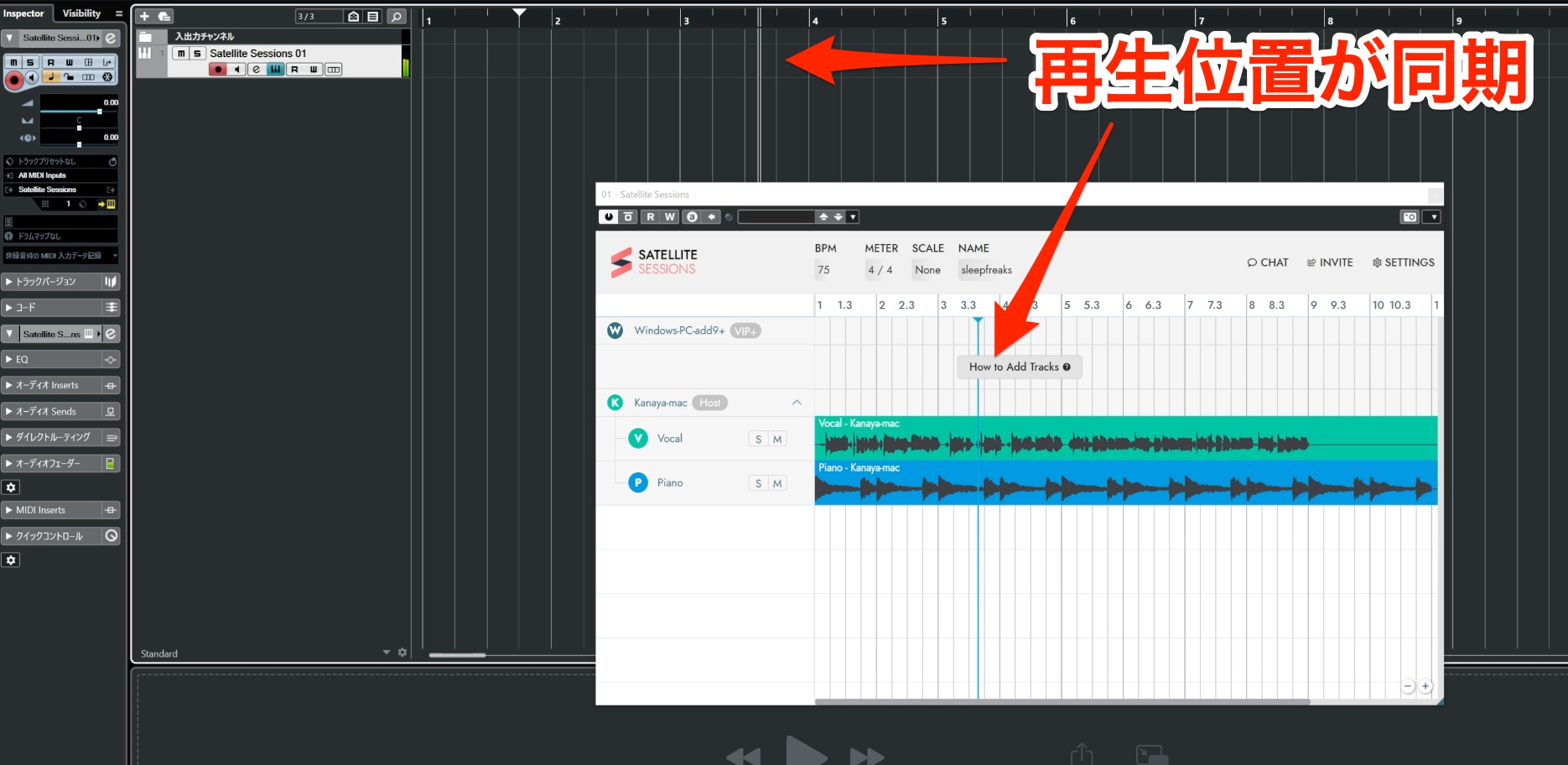Mute the Satellite Sessions 01 track
The width and height of the screenshot is (1568, 765).
pyautogui.click(x=181, y=53)
